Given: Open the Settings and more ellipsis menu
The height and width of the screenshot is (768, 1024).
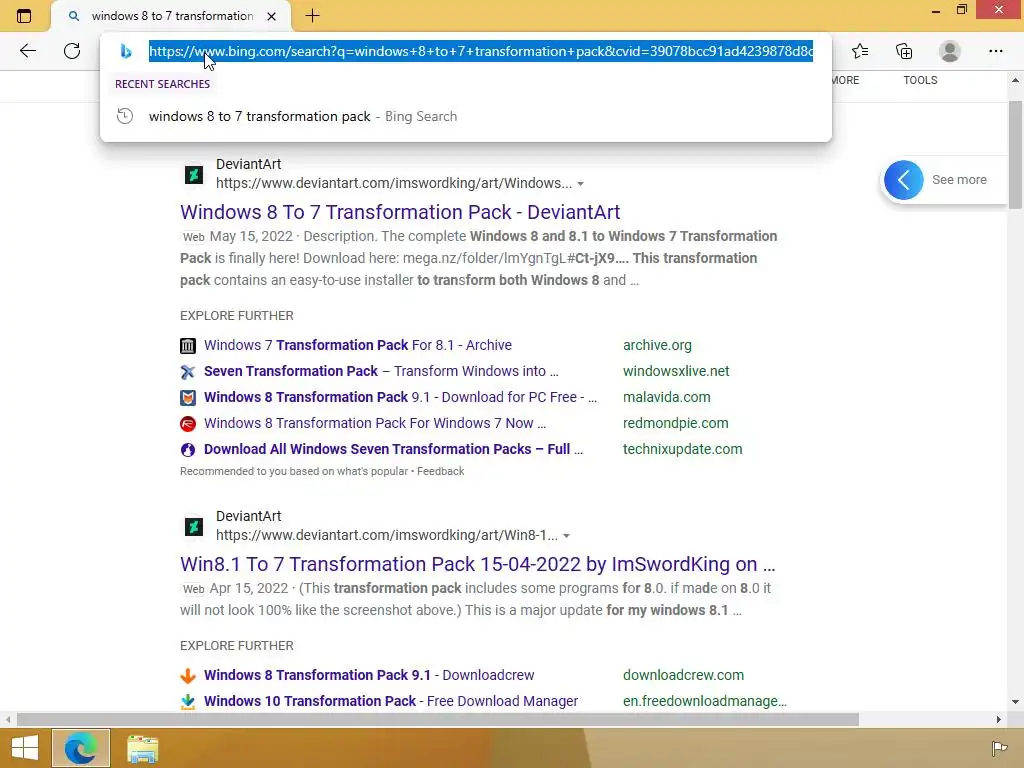Looking at the screenshot, I should click(995, 51).
